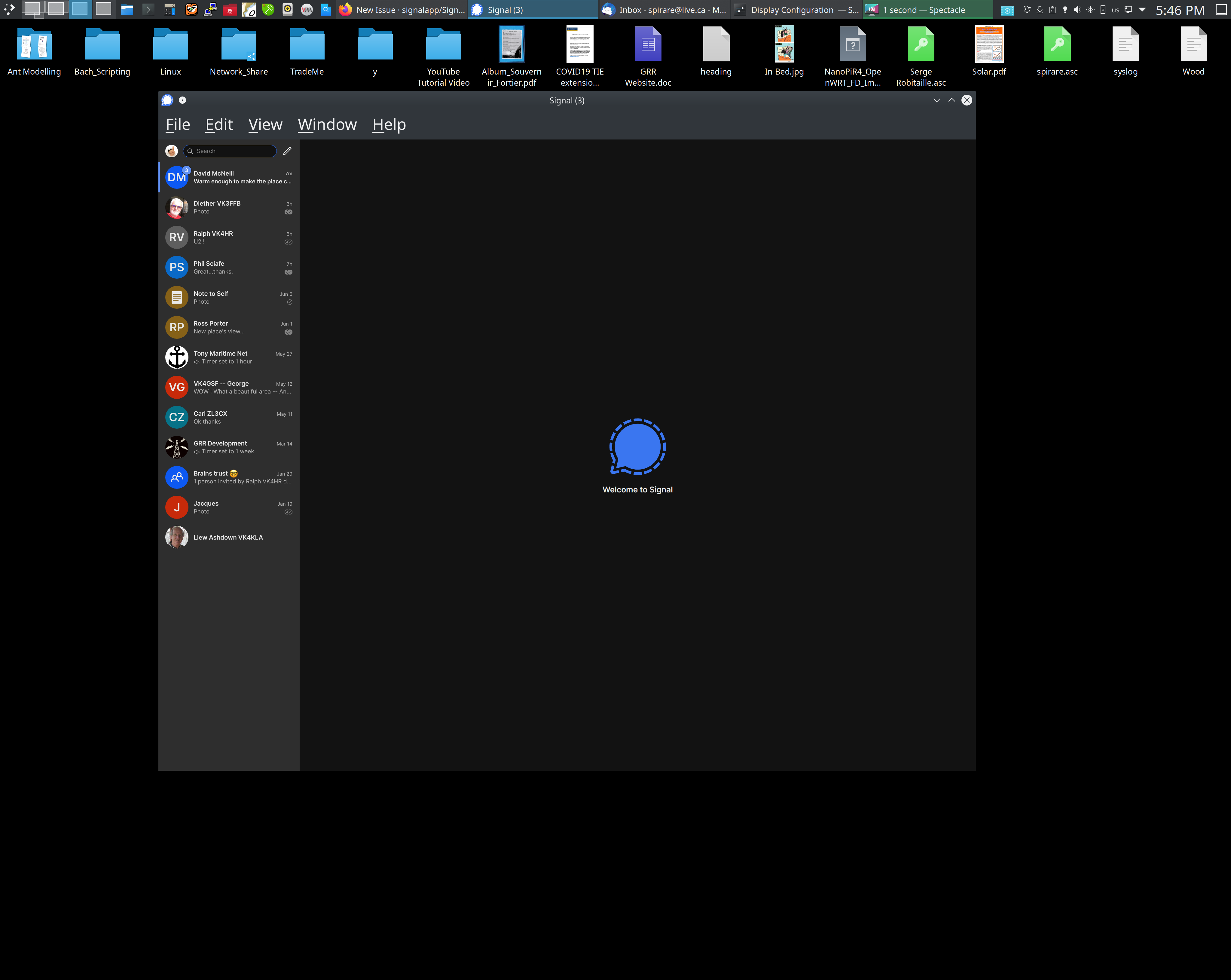Open the David McNeill conversation
This screenshot has width=1231, height=980.
point(228,177)
